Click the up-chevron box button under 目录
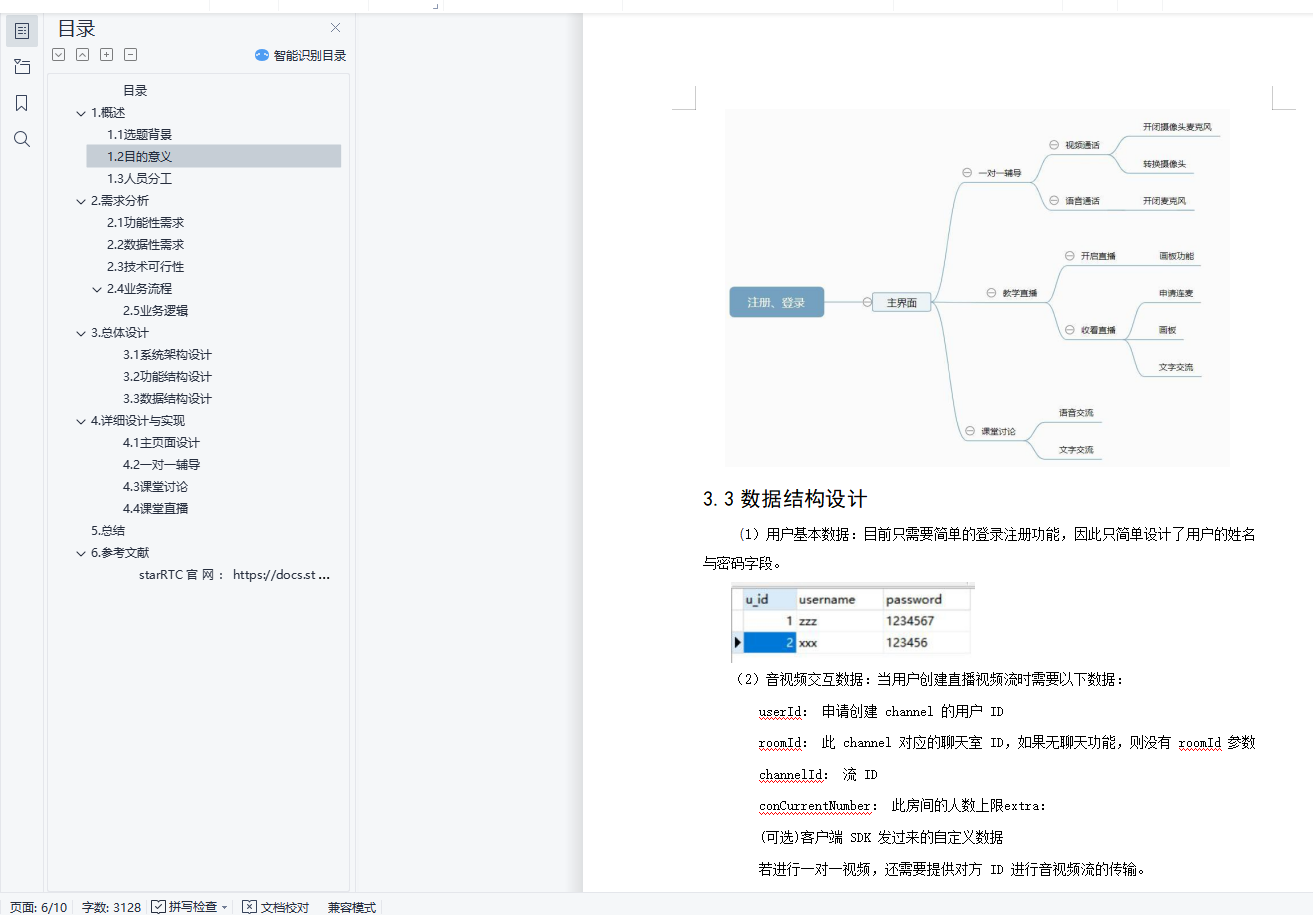Image resolution: width=1313 pixels, height=915 pixels. coord(83,55)
